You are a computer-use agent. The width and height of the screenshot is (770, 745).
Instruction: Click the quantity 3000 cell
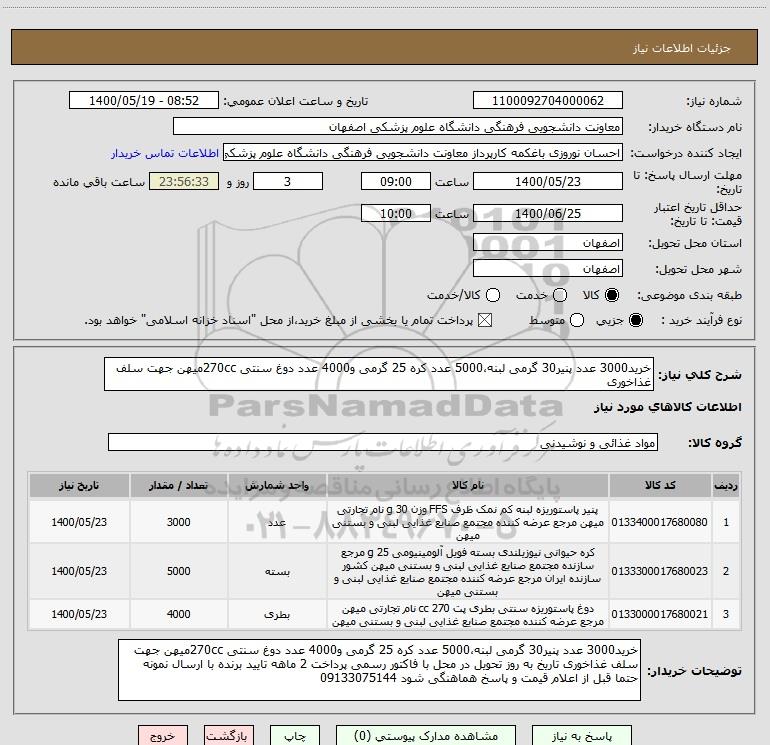pos(178,522)
